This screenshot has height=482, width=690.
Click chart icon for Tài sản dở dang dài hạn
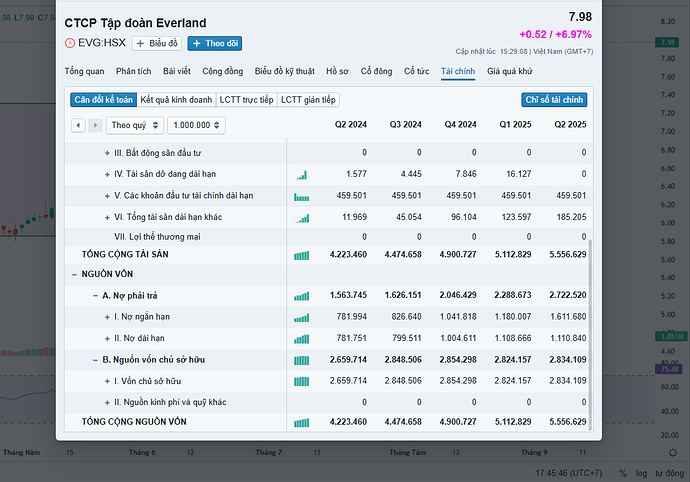coord(301,175)
